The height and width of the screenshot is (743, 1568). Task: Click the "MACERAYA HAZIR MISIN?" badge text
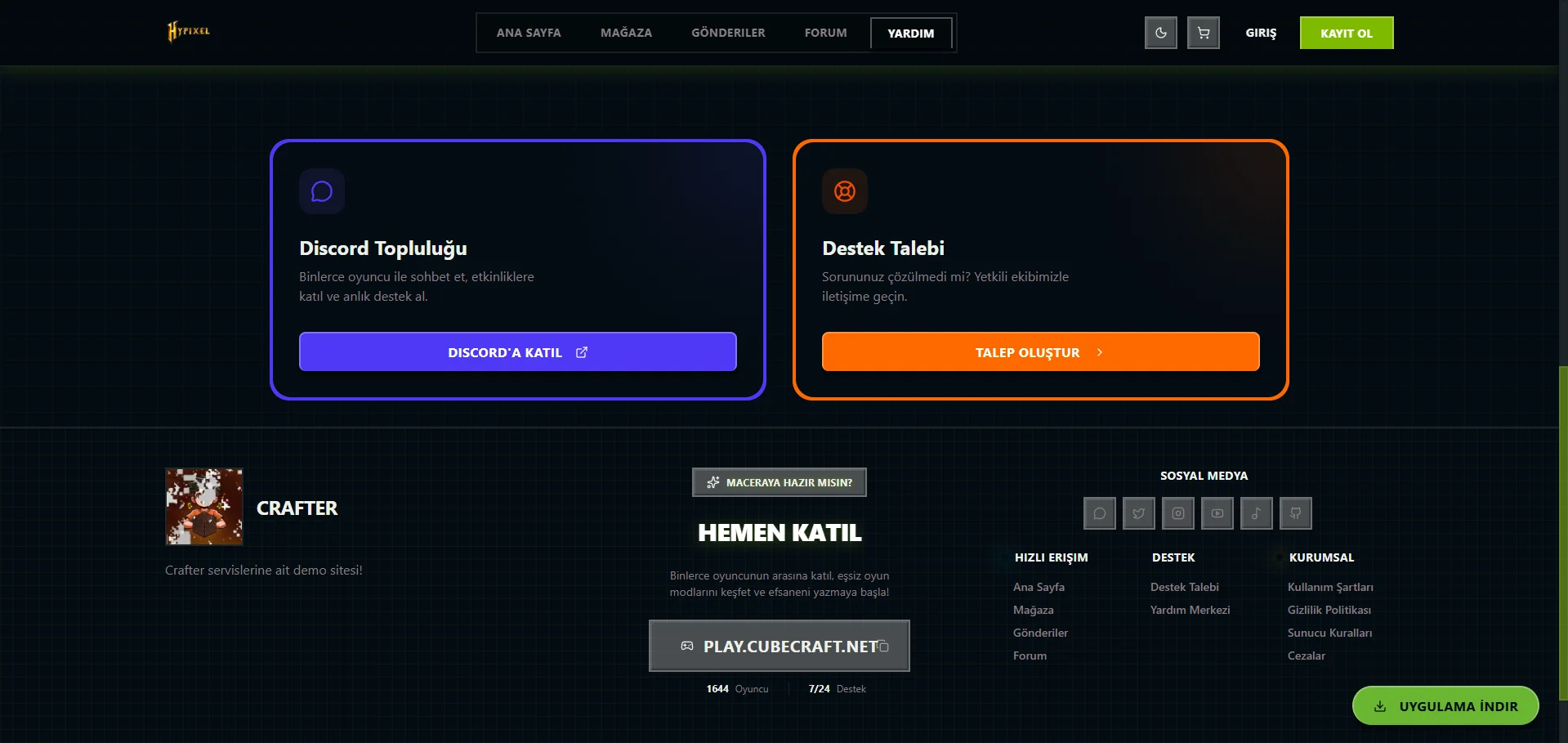[789, 482]
